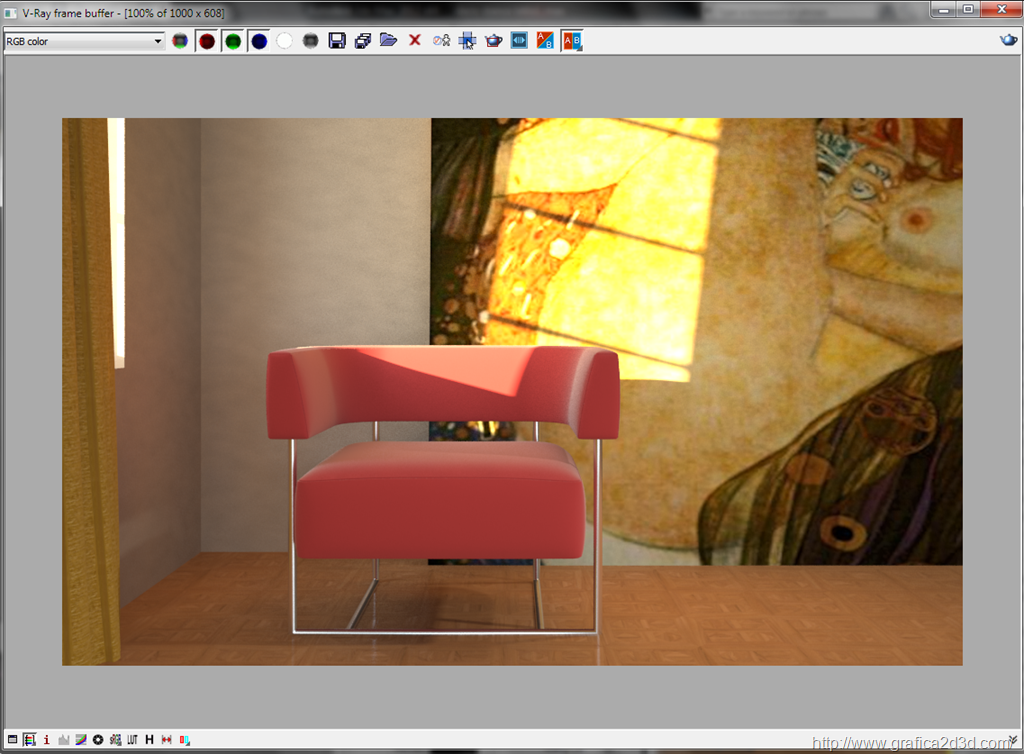Click the red-cyan stereo icon in status bar
The width and height of the screenshot is (1024, 754).
pos(185,740)
